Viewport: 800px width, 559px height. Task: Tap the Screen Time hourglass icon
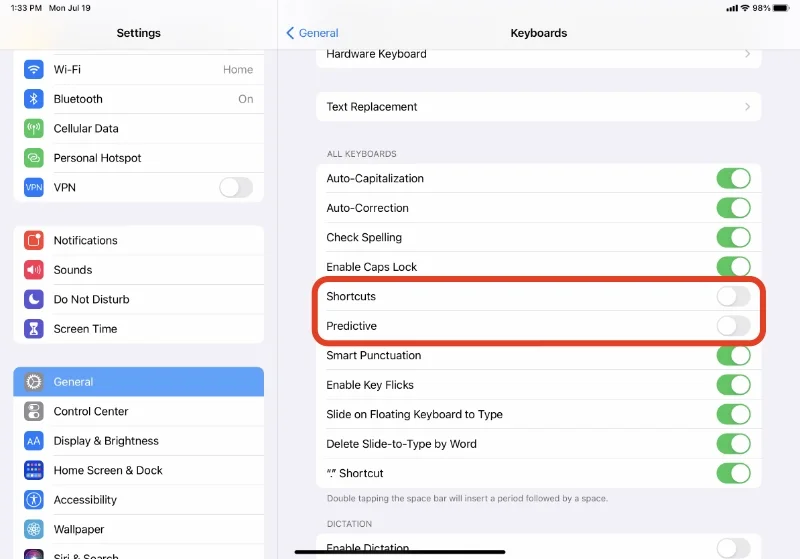(34, 329)
